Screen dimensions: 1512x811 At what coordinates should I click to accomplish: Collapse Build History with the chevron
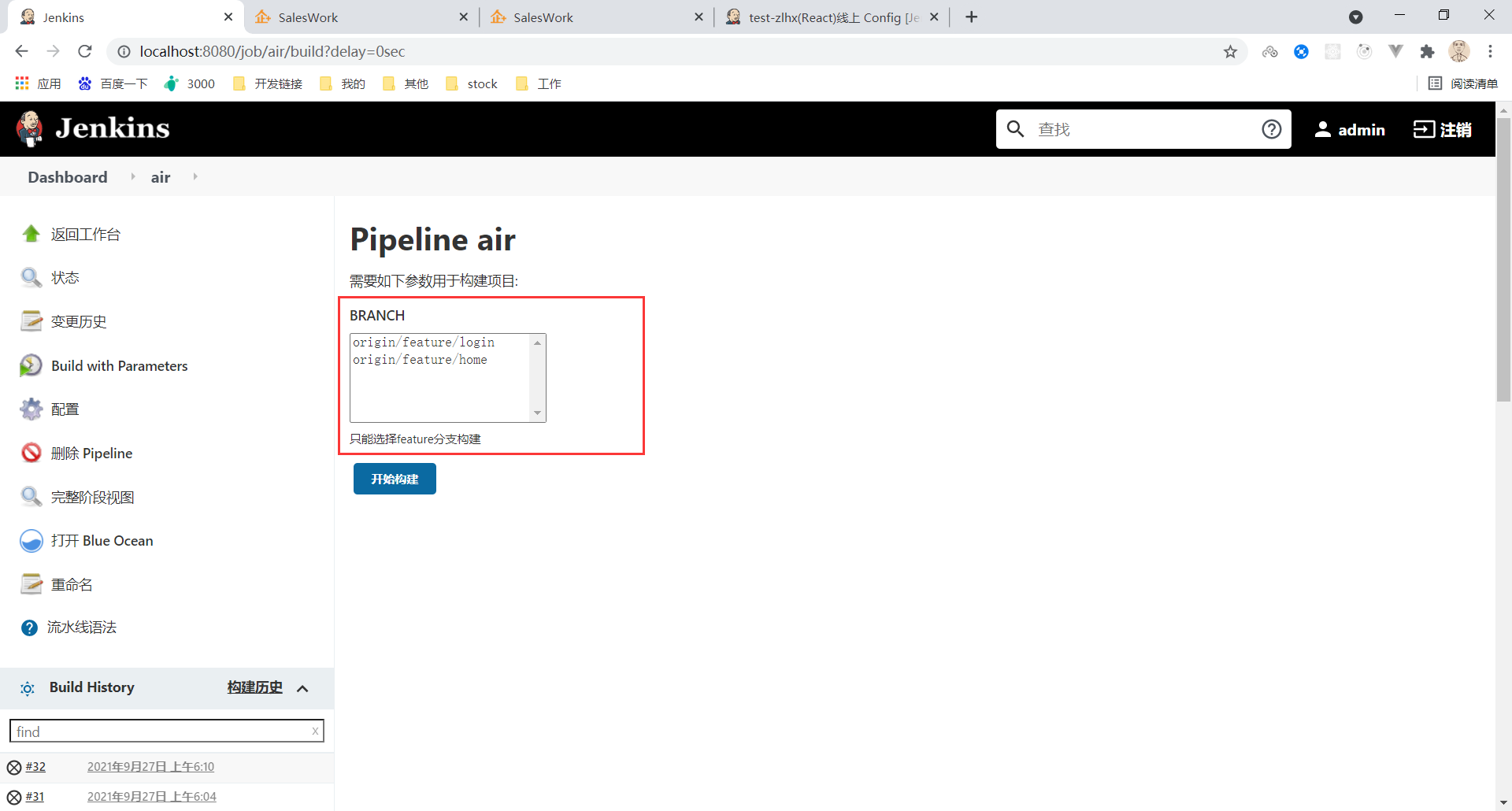tap(303, 688)
